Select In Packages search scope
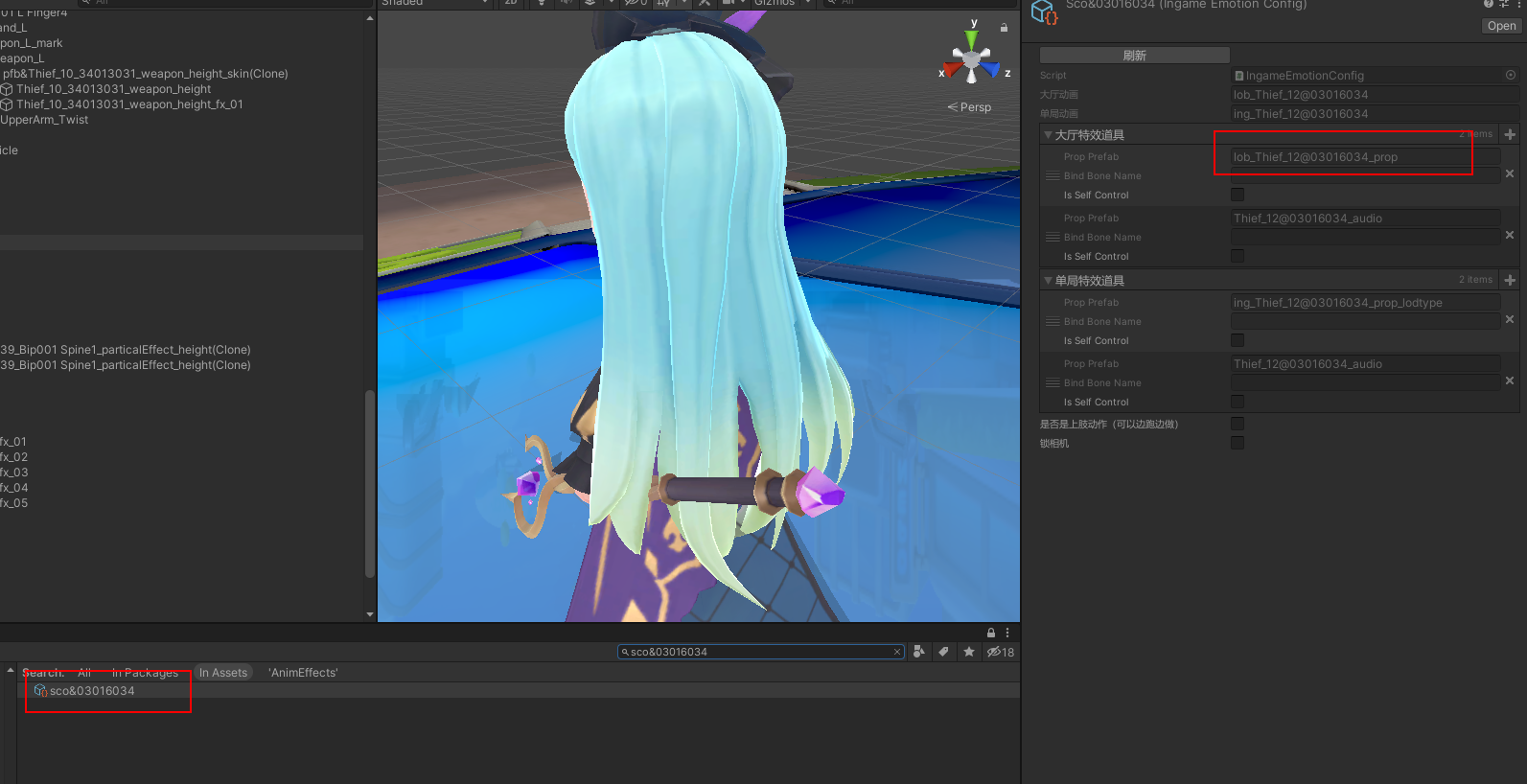 (x=145, y=673)
